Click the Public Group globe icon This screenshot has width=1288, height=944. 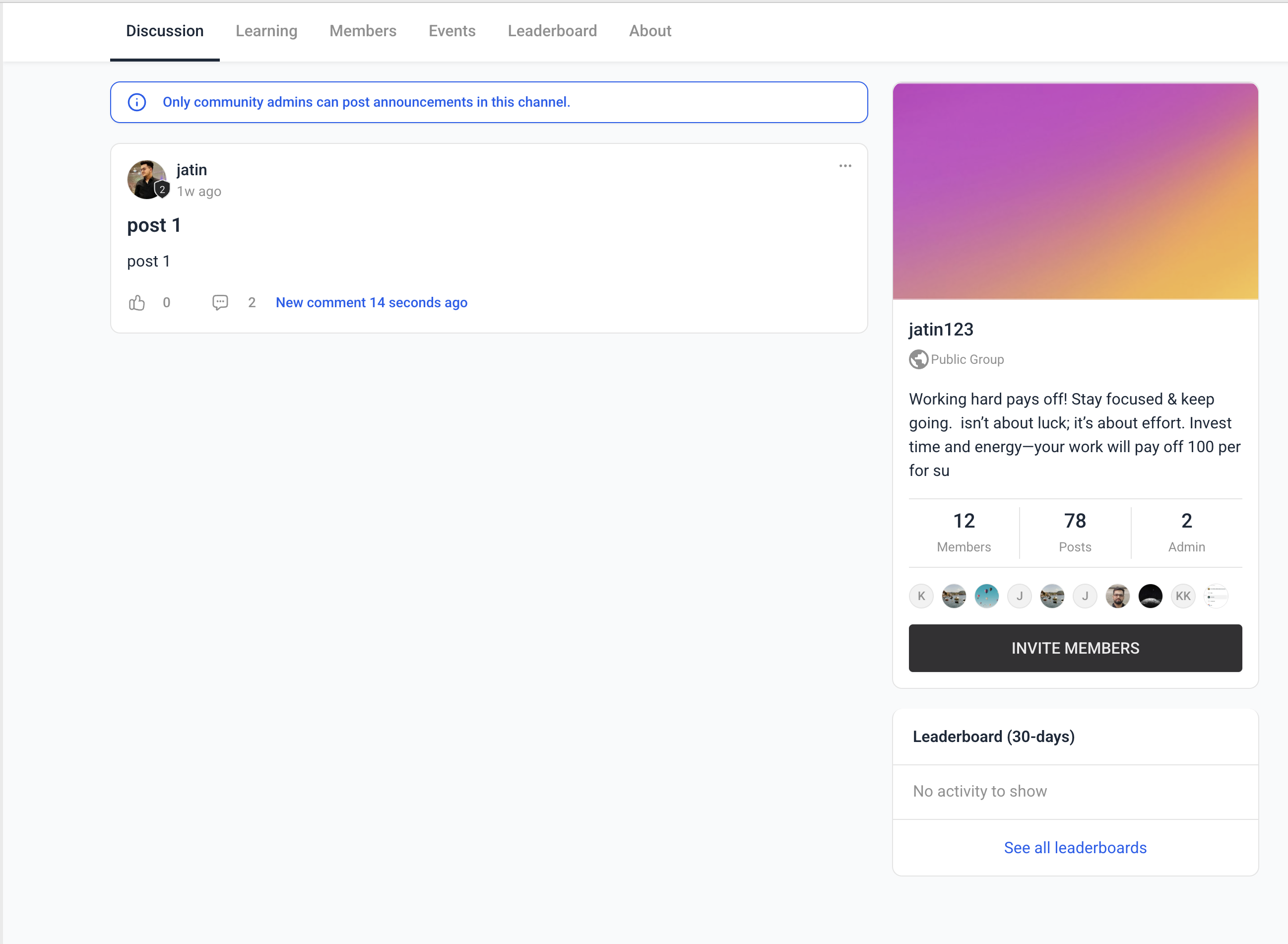pos(918,359)
